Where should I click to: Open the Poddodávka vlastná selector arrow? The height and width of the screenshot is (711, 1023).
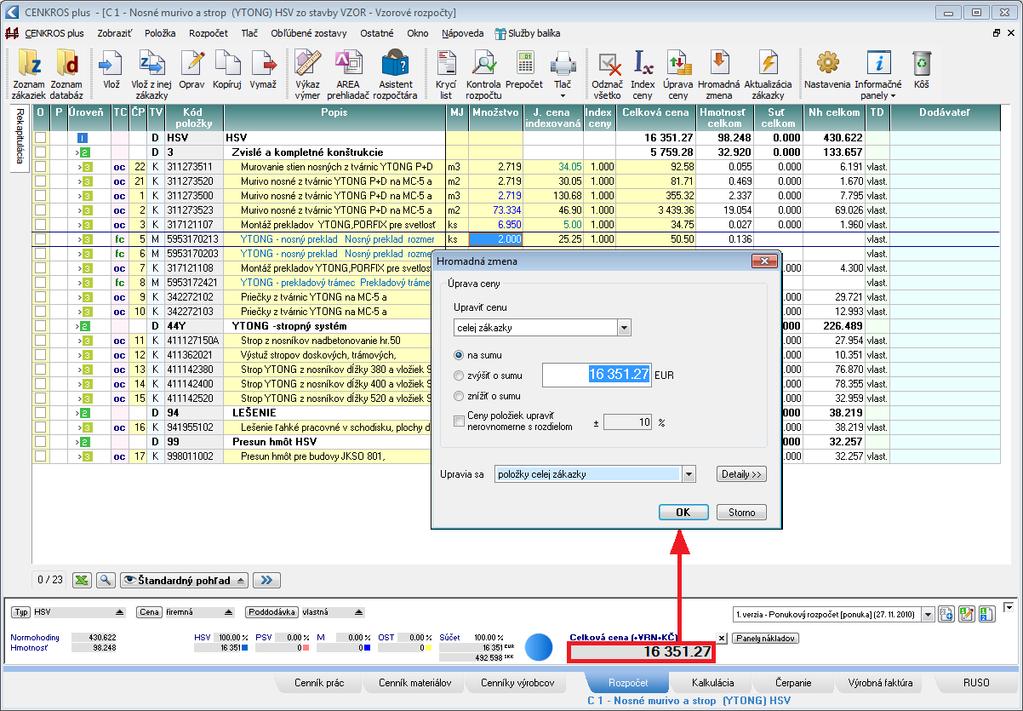359,613
